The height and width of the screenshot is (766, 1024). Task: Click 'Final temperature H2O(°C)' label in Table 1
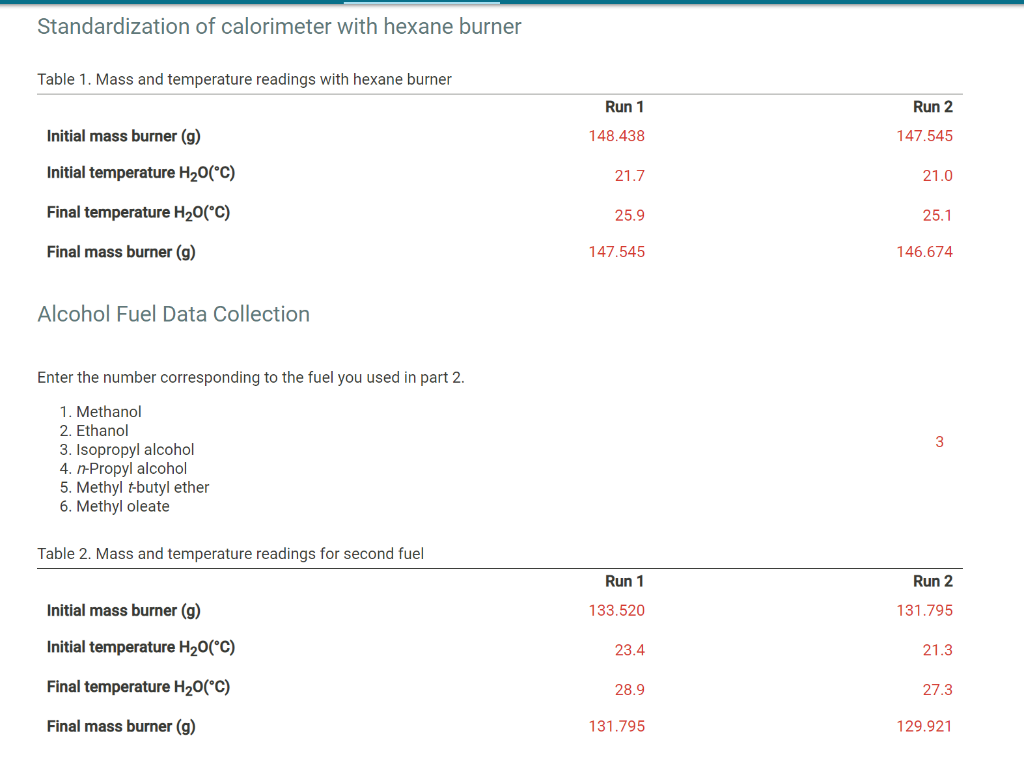tap(138, 214)
